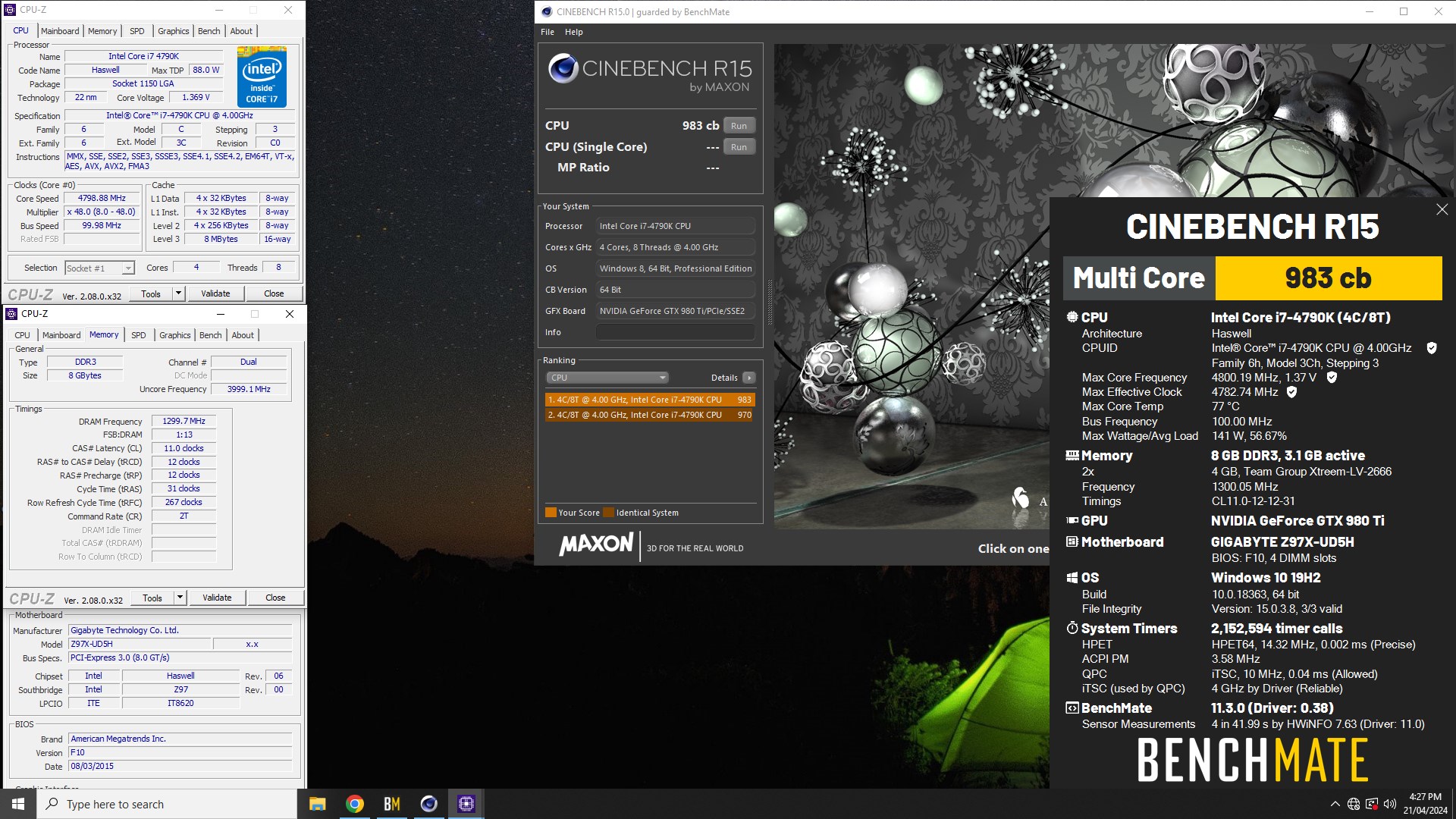Open Bench tab in upper CPU-Z
Screen dimensions: 1456x819
pyautogui.click(x=209, y=31)
